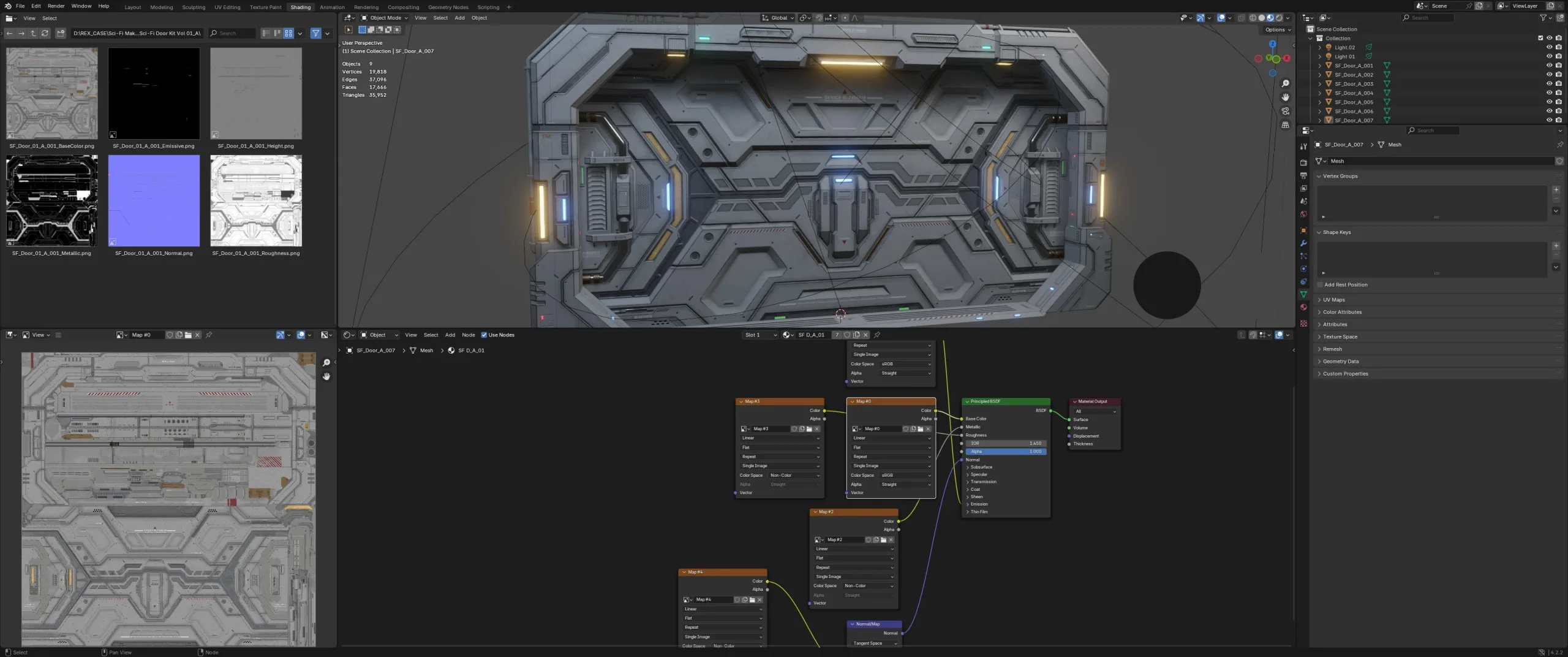Viewport: 1568px width, 657px height.
Task: Toggle the Collection checkbox in outliner
Action: (1540, 37)
